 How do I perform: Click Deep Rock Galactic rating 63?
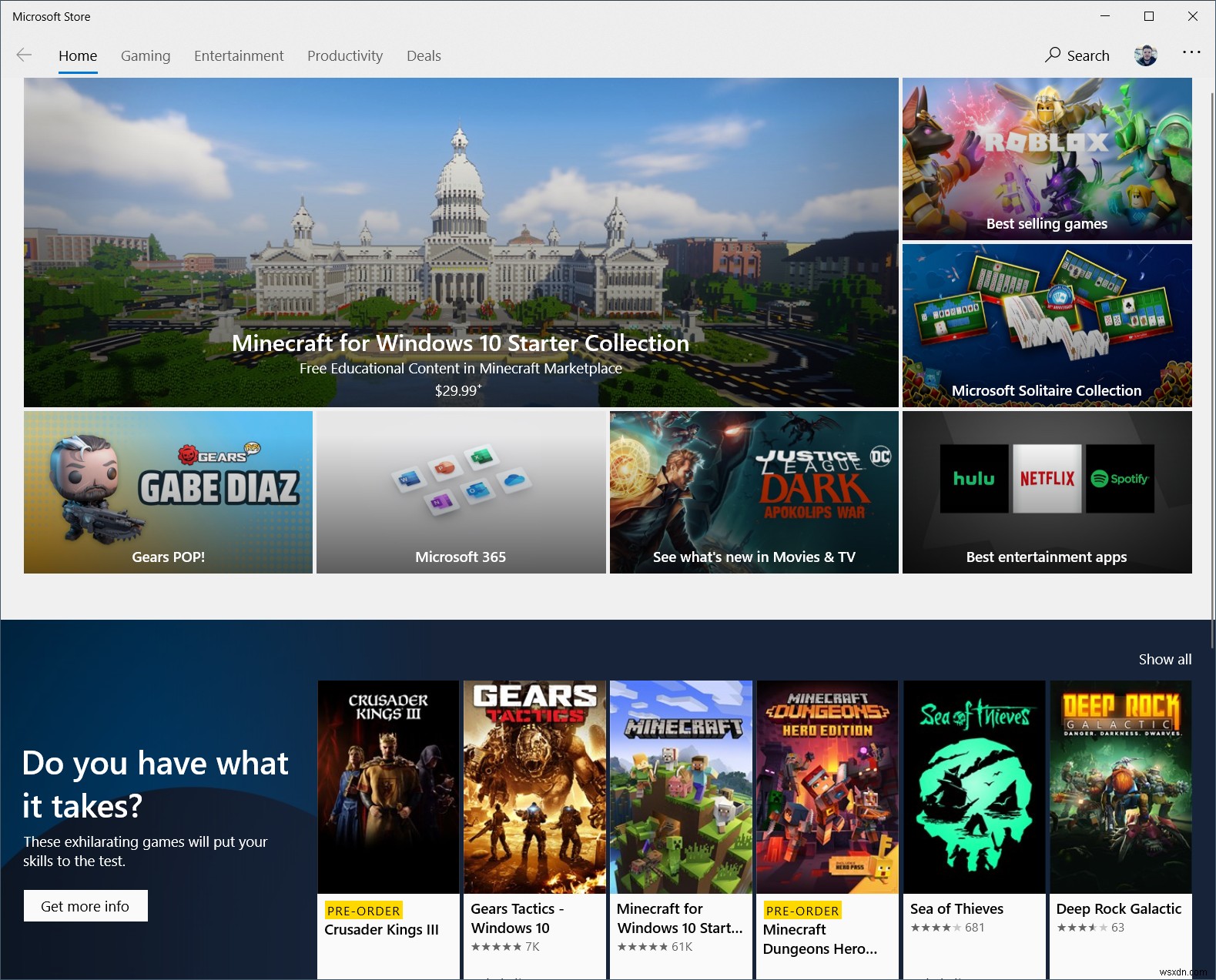(x=1090, y=928)
